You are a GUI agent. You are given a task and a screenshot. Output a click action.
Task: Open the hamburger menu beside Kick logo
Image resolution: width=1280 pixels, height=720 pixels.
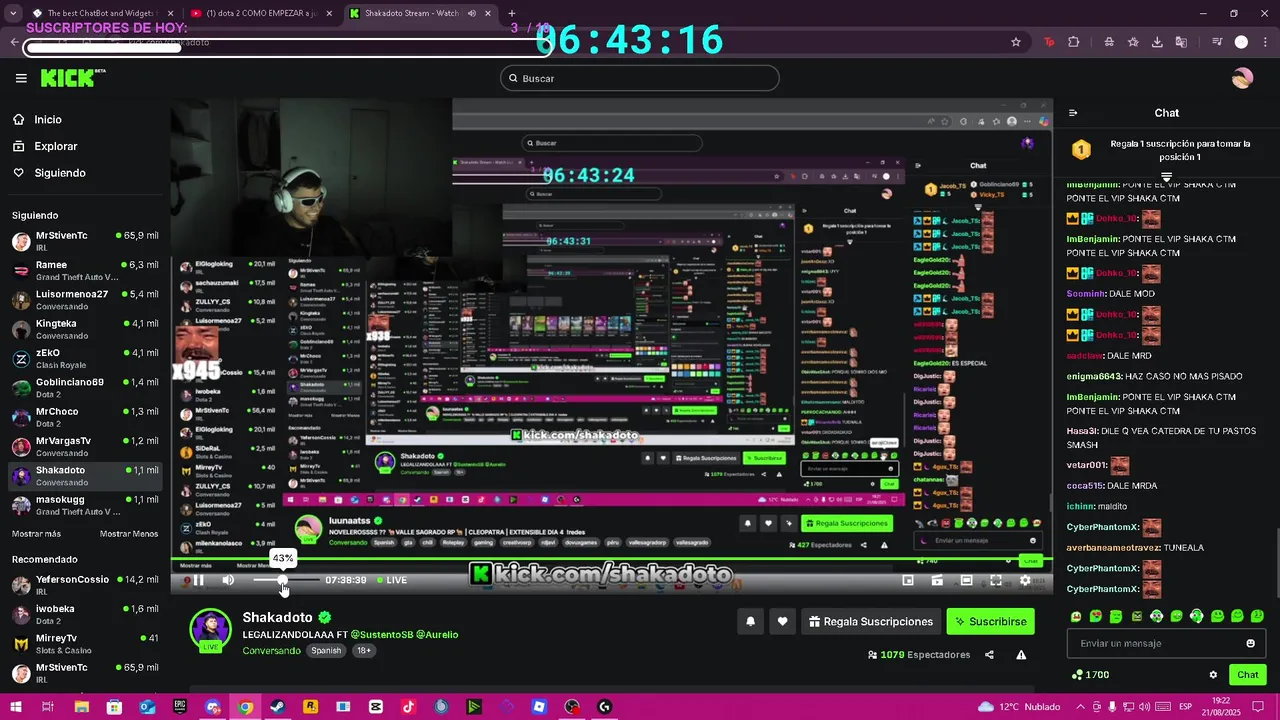pos(21,78)
